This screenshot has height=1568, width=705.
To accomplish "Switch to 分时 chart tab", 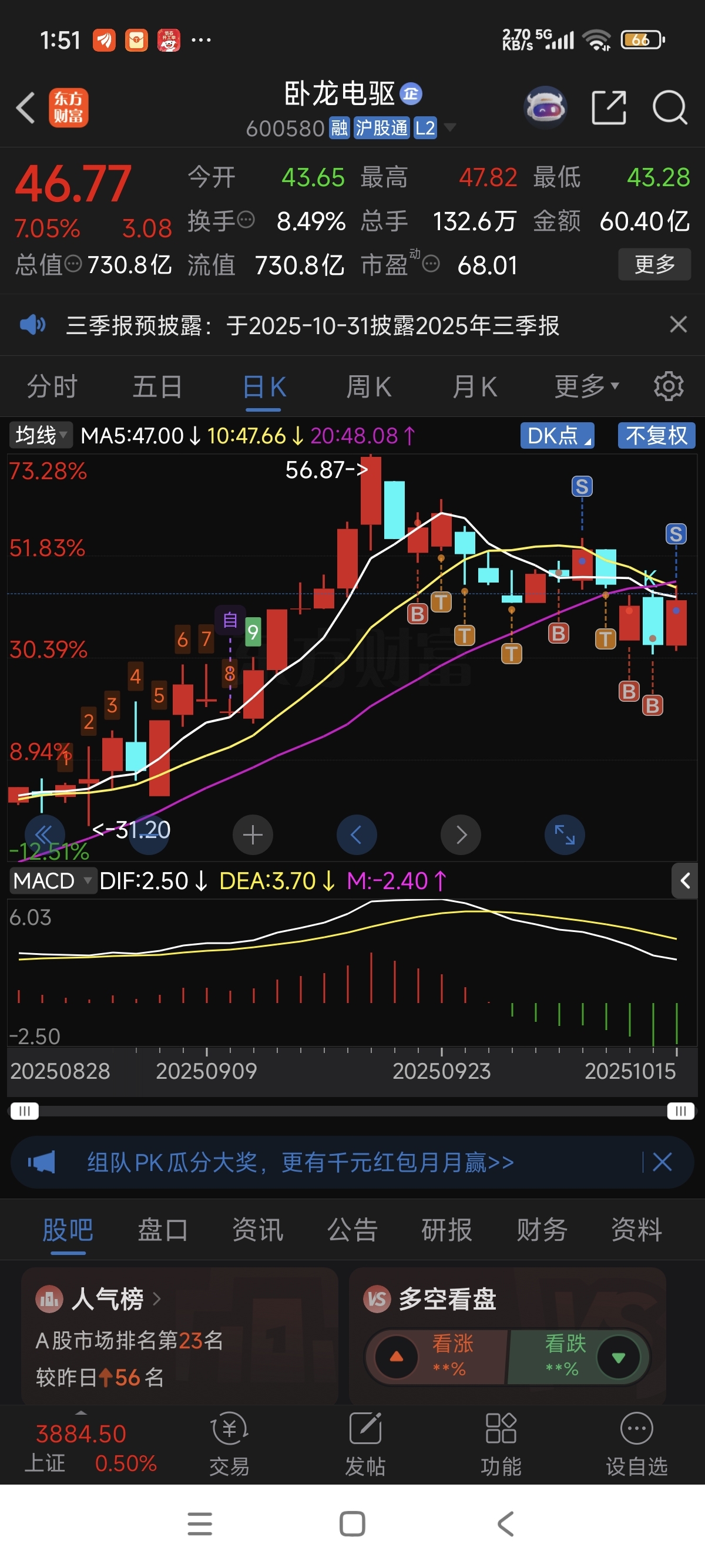I will [52, 386].
